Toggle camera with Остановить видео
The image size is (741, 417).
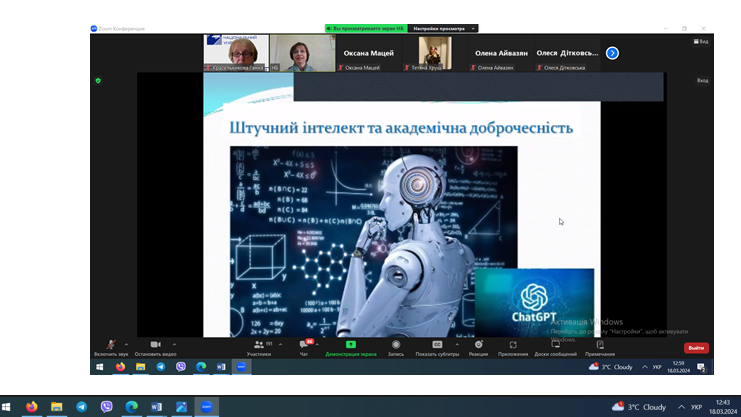[x=155, y=345]
